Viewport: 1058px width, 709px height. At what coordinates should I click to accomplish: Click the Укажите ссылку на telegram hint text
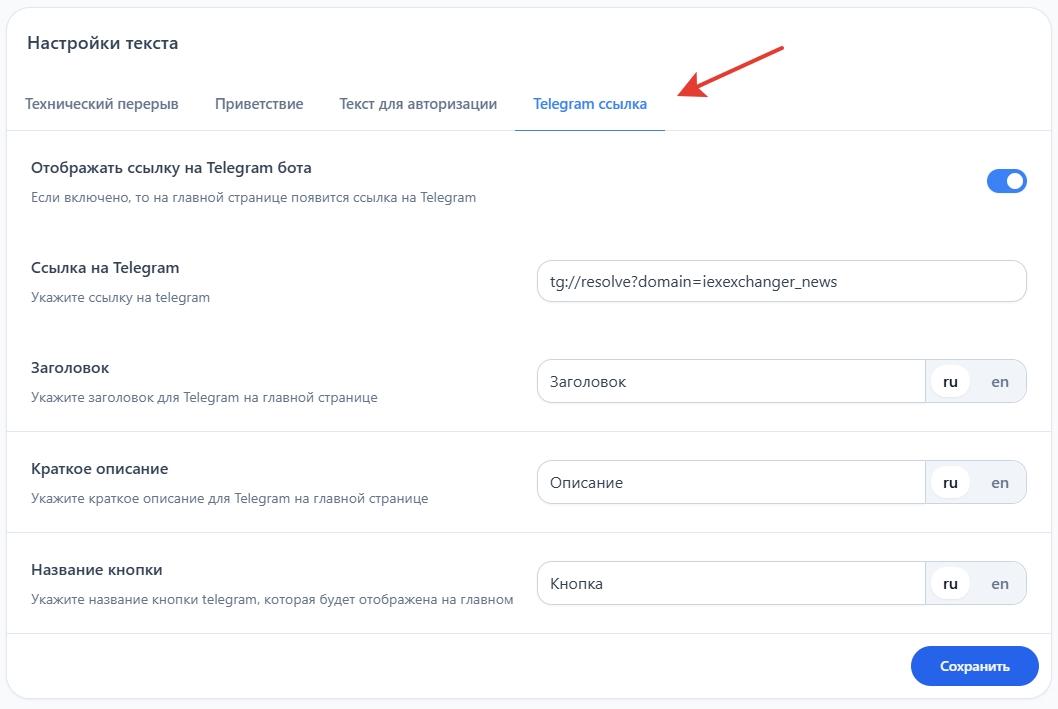pyautogui.click(x=120, y=298)
